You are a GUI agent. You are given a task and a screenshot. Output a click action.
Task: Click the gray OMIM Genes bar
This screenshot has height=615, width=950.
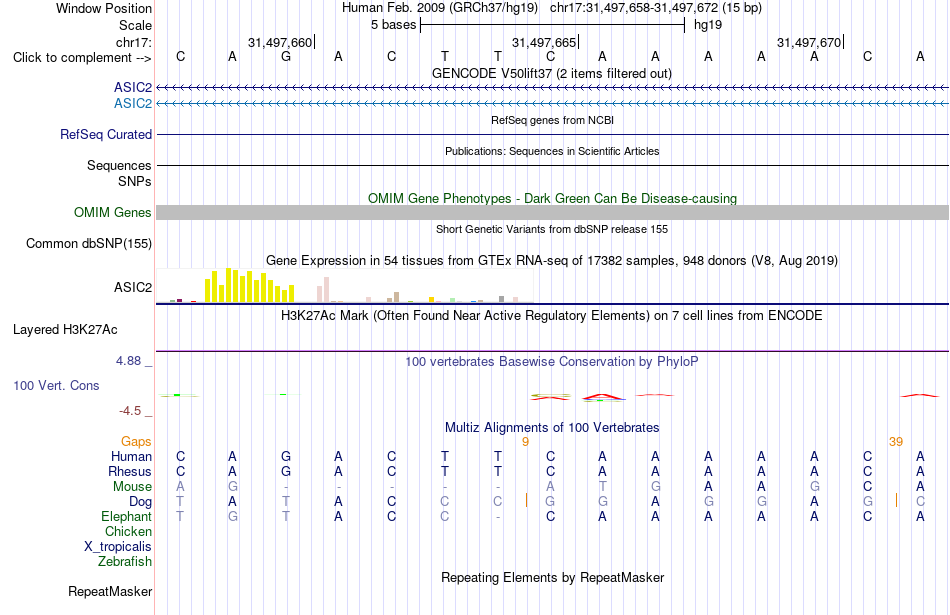[553, 212]
